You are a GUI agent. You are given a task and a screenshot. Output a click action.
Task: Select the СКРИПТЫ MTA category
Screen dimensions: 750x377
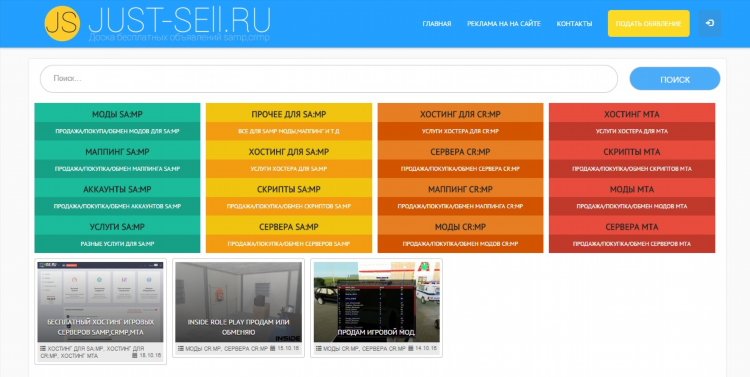632,152
